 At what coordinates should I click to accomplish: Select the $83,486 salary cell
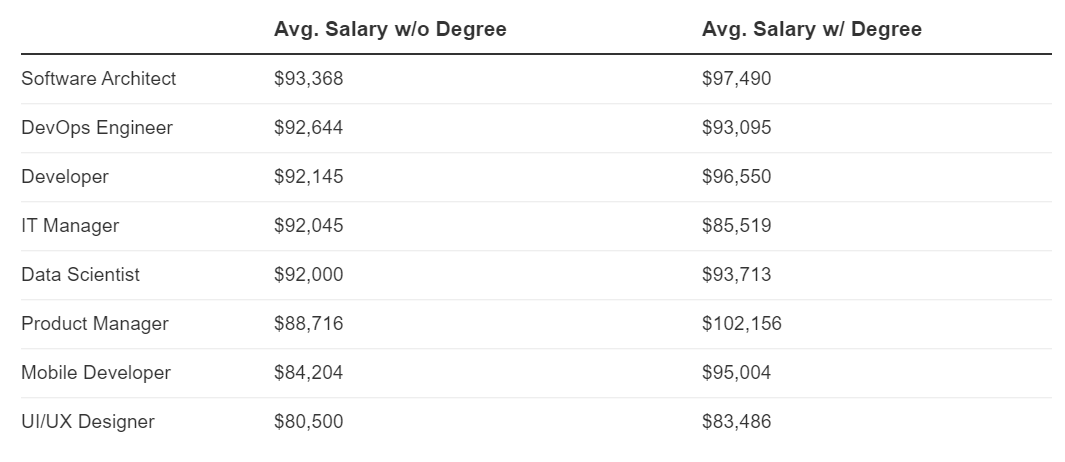click(x=736, y=422)
